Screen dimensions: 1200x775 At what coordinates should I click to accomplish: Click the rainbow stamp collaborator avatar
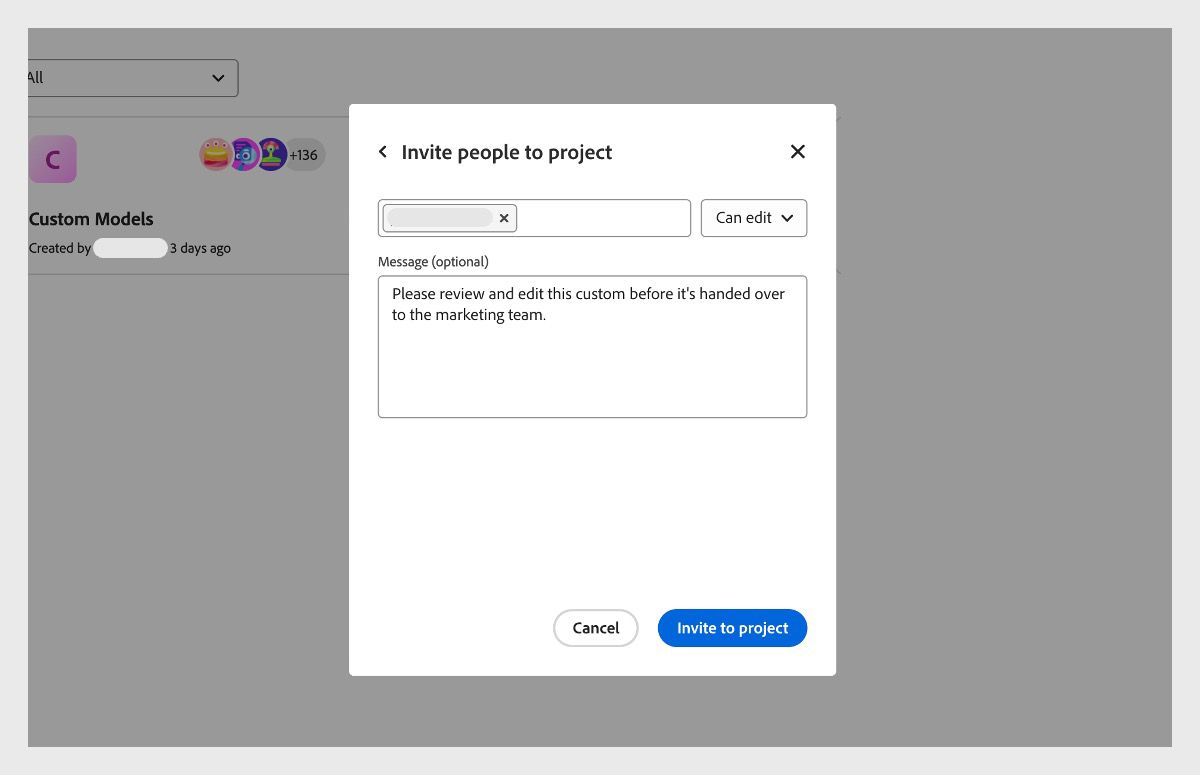[269, 154]
